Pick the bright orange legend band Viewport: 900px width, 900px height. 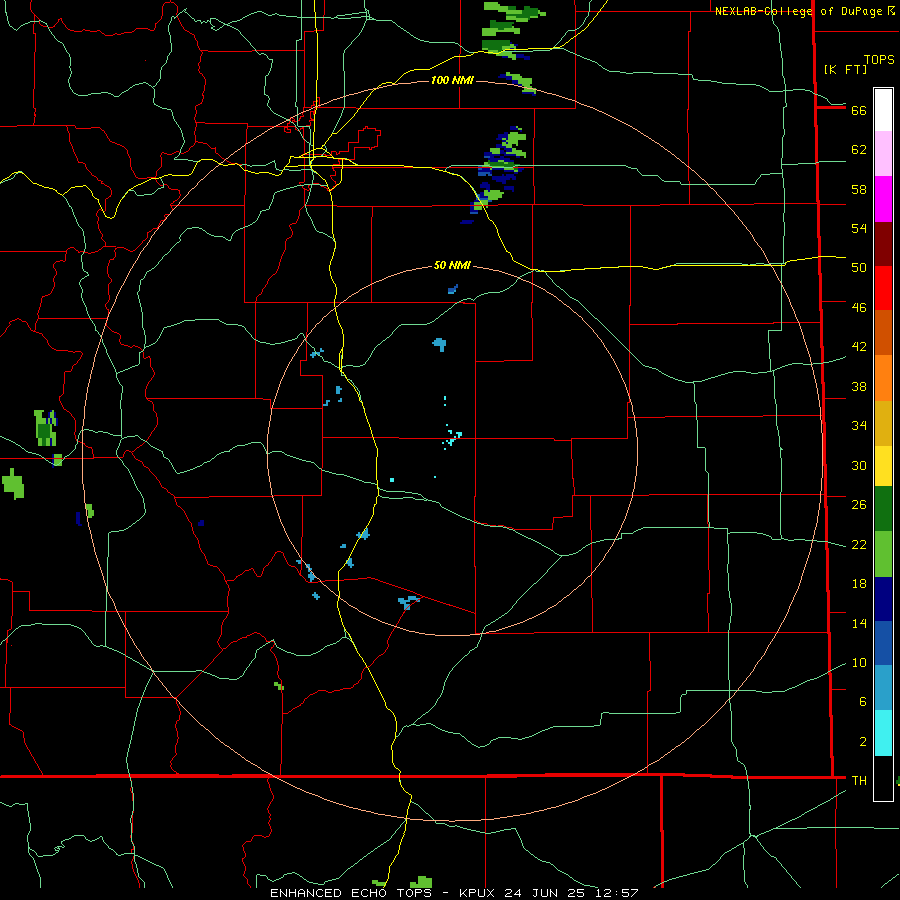[x=883, y=378]
